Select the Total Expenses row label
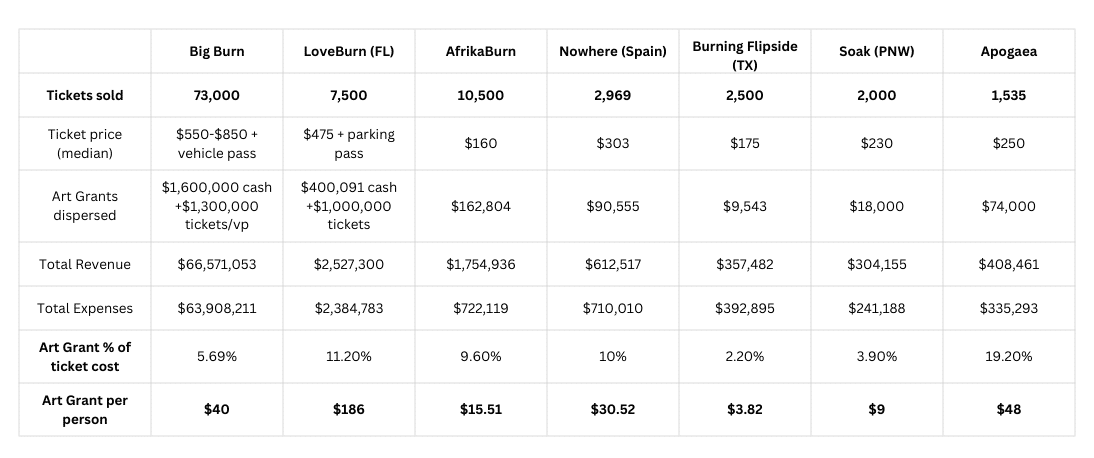 pyautogui.click(x=84, y=308)
